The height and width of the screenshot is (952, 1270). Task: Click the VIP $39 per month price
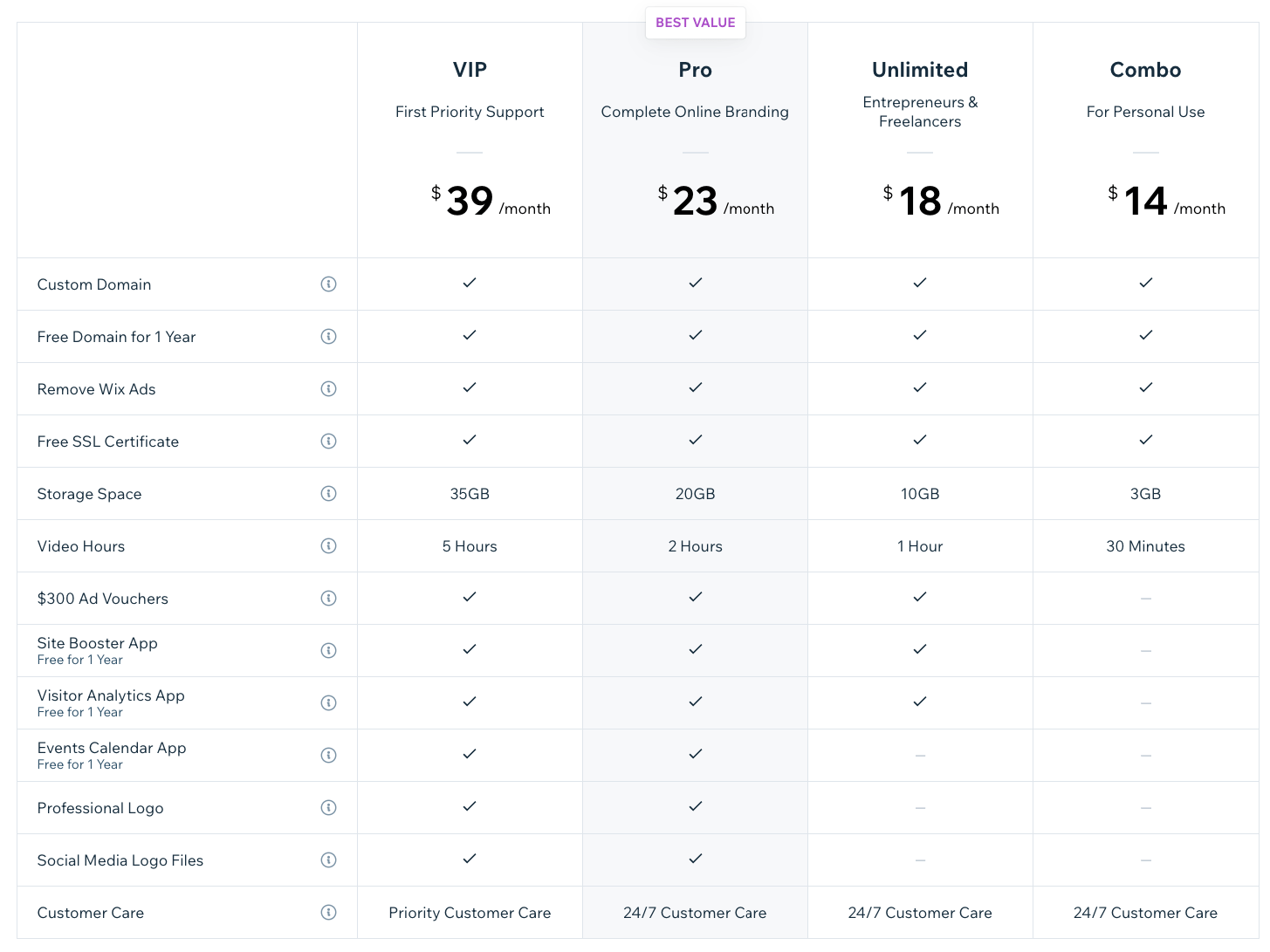470,201
